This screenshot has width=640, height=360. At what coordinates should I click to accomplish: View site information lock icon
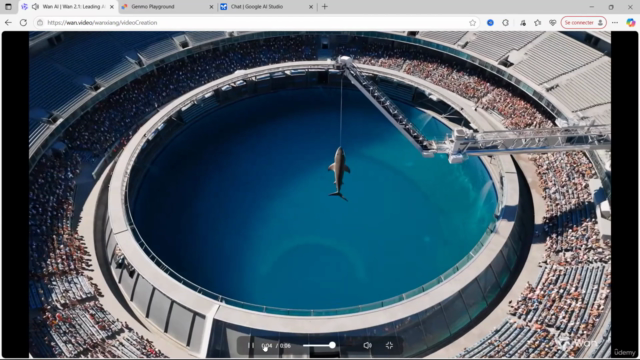(40, 22)
